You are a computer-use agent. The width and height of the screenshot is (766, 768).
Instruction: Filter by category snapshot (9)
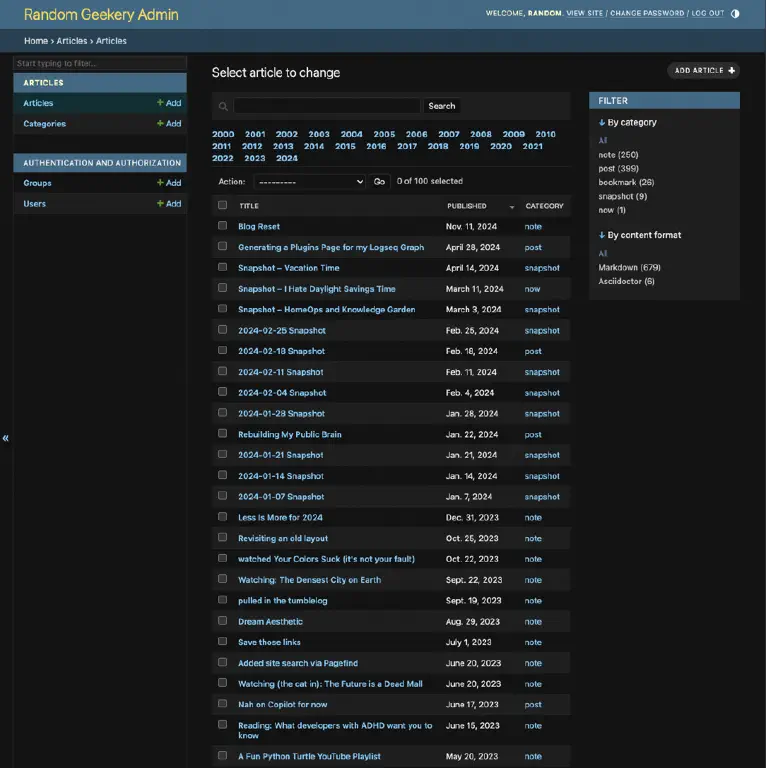(622, 196)
